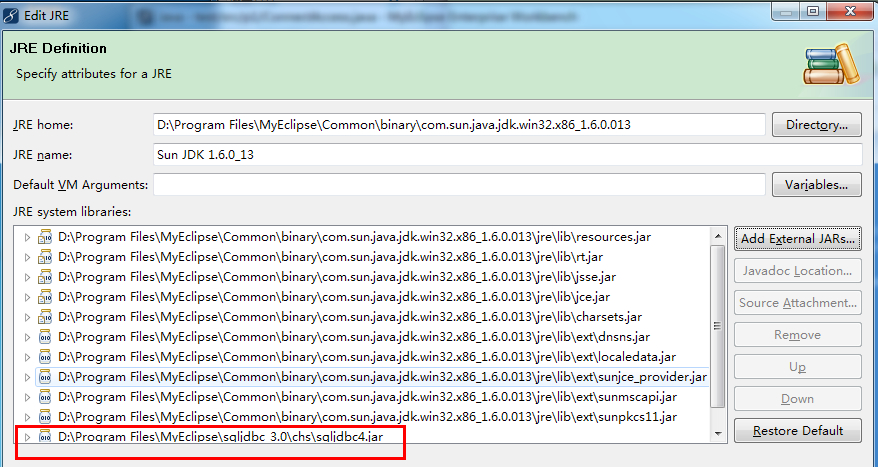Click the jar icon for jce.jar

[x=45, y=297]
